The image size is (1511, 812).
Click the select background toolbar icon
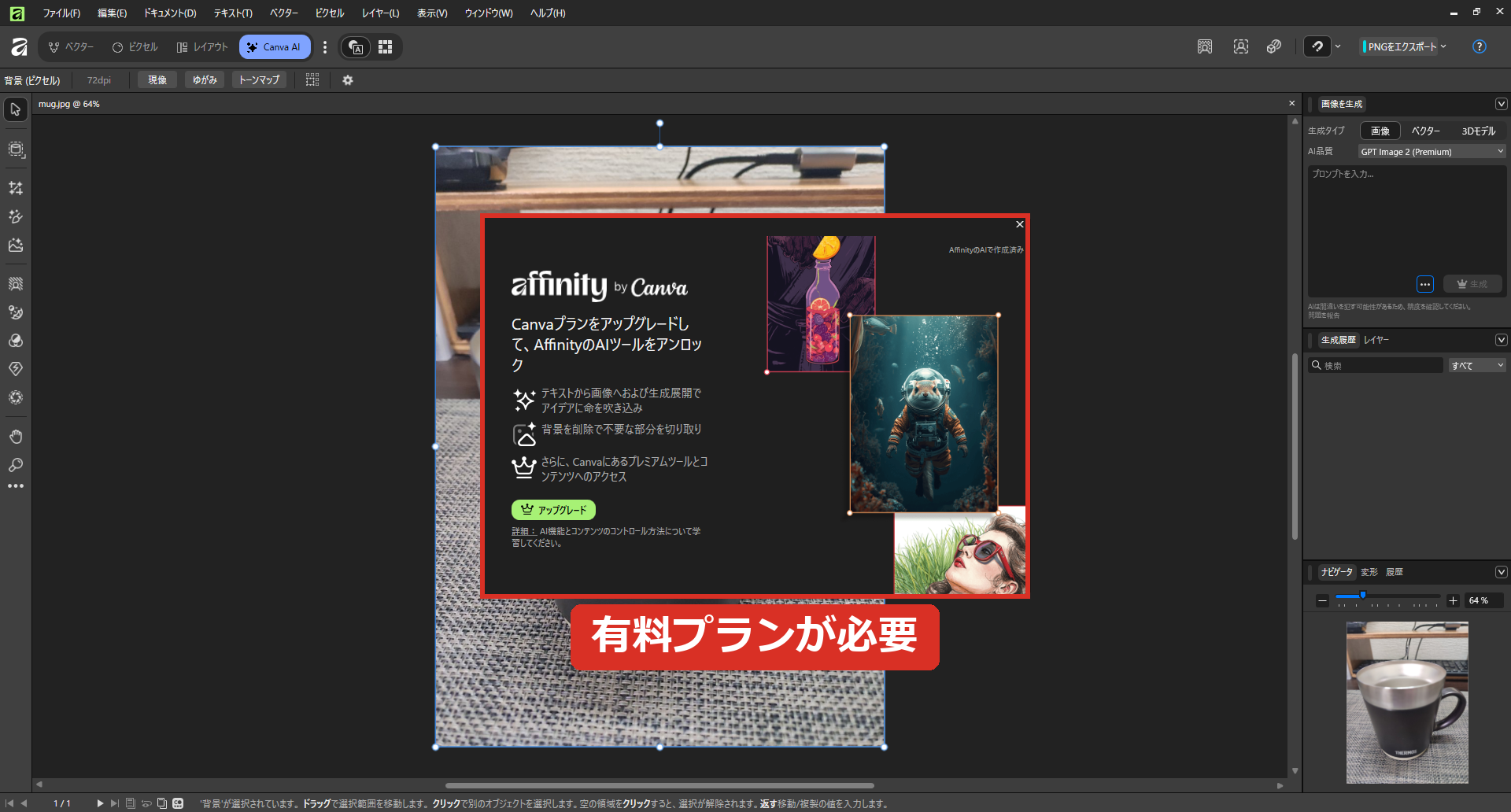coord(1205,47)
